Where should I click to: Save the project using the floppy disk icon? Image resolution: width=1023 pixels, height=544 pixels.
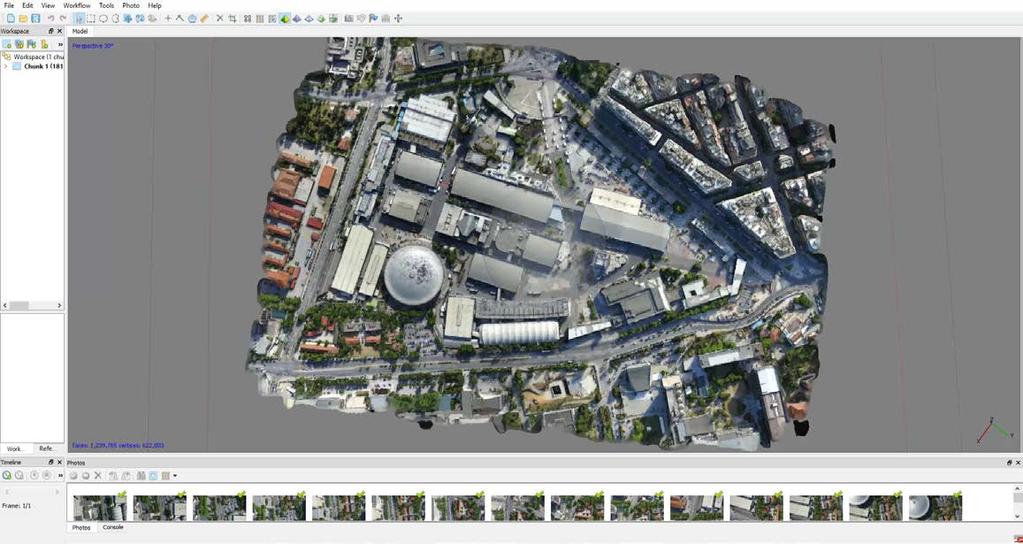tap(36, 18)
